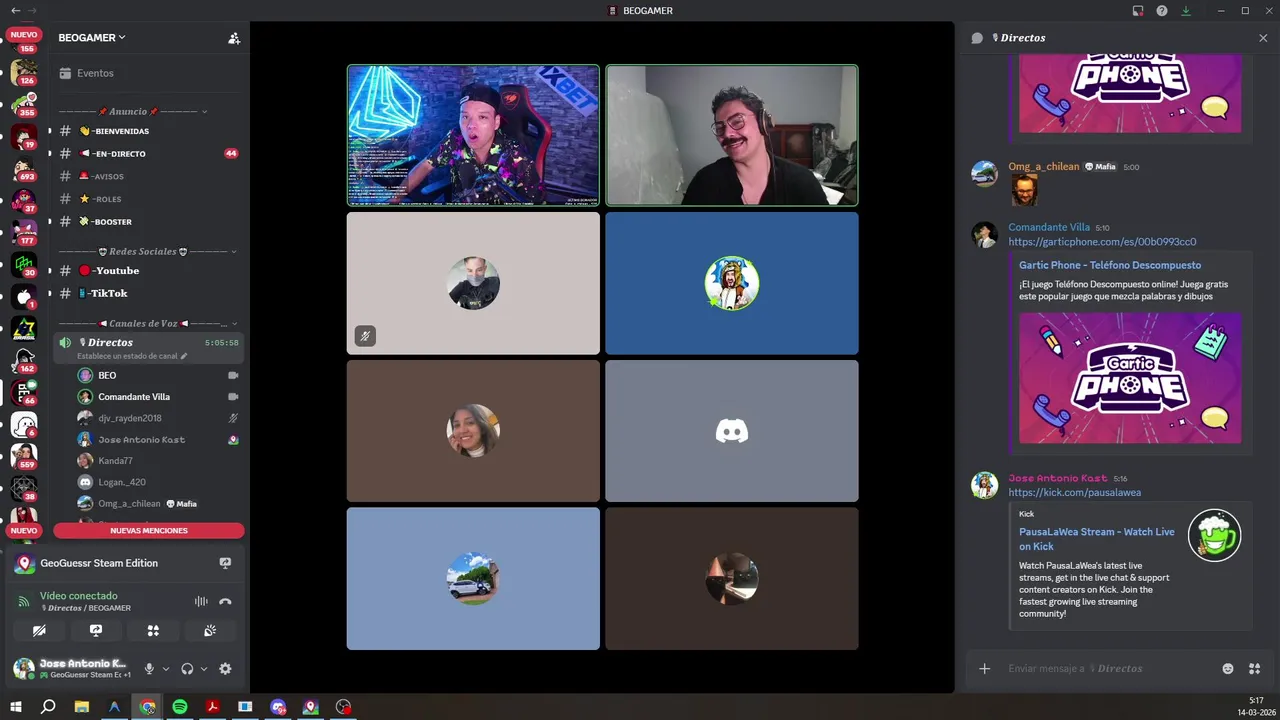Collapse the Redes Sociales category
Image resolution: width=1280 pixels, height=720 pixels.
pyautogui.click(x=147, y=252)
